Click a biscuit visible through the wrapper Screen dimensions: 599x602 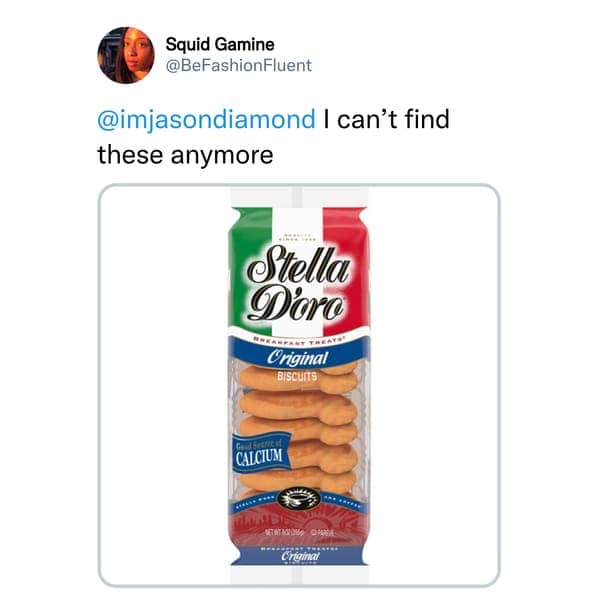coord(298,407)
